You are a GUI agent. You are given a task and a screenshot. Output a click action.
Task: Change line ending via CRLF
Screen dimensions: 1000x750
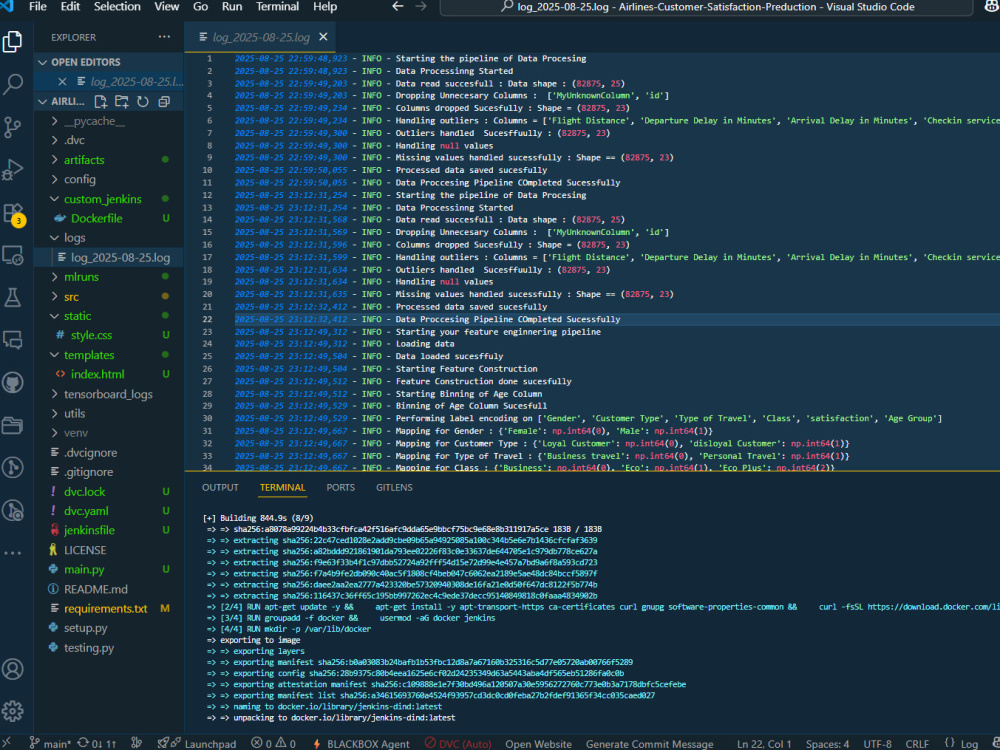tap(917, 744)
